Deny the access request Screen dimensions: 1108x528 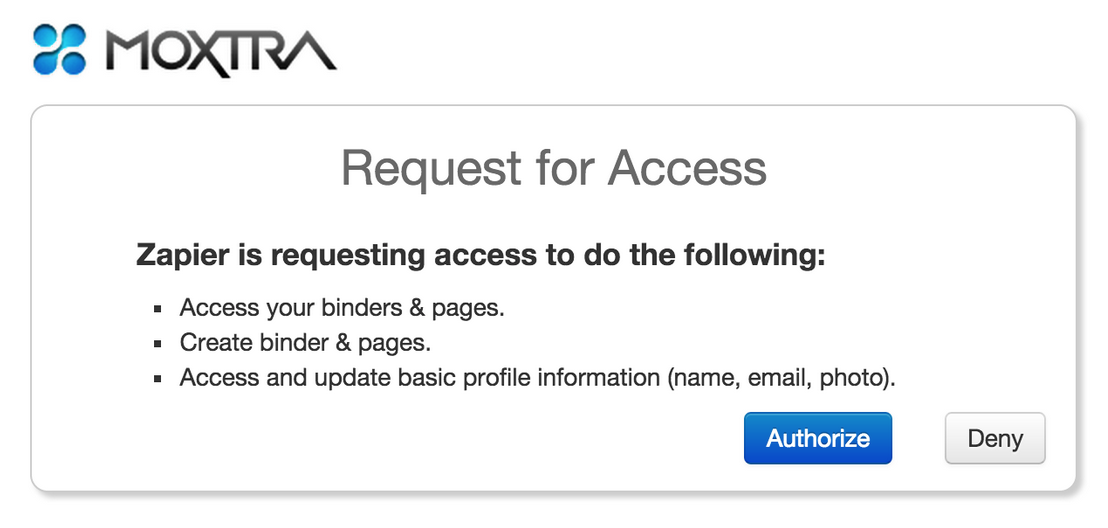click(x=995, y=438)
